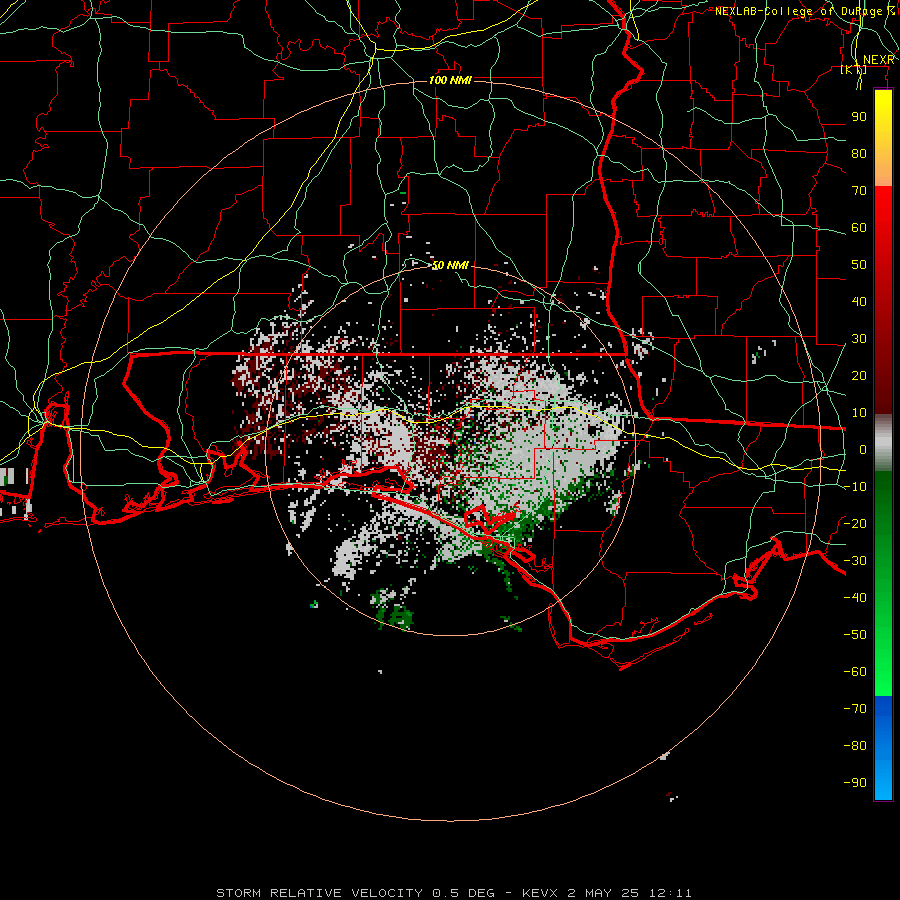Image resolution: width=900 pixels, height=900 pixels.
Task: Select the -70 value on velocity legend
Action: tap(855, 709)
